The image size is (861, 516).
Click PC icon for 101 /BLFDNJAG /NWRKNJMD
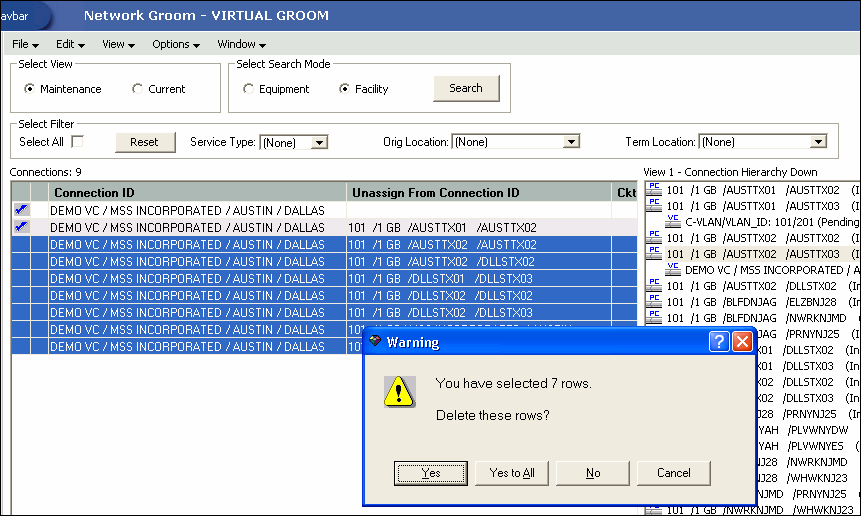pos(653,317)
